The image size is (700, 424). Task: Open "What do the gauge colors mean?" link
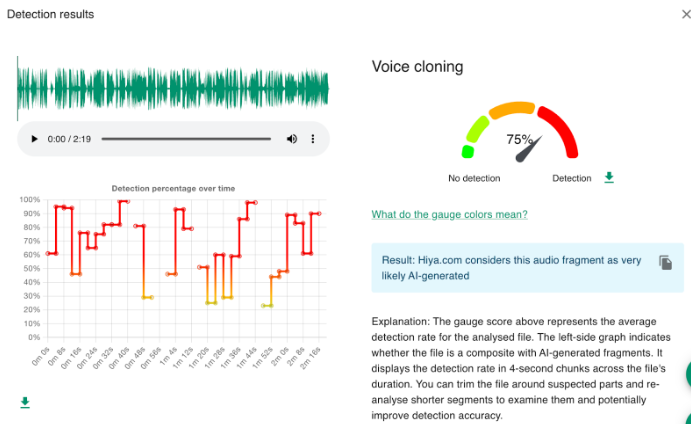[x=449, y=214]
